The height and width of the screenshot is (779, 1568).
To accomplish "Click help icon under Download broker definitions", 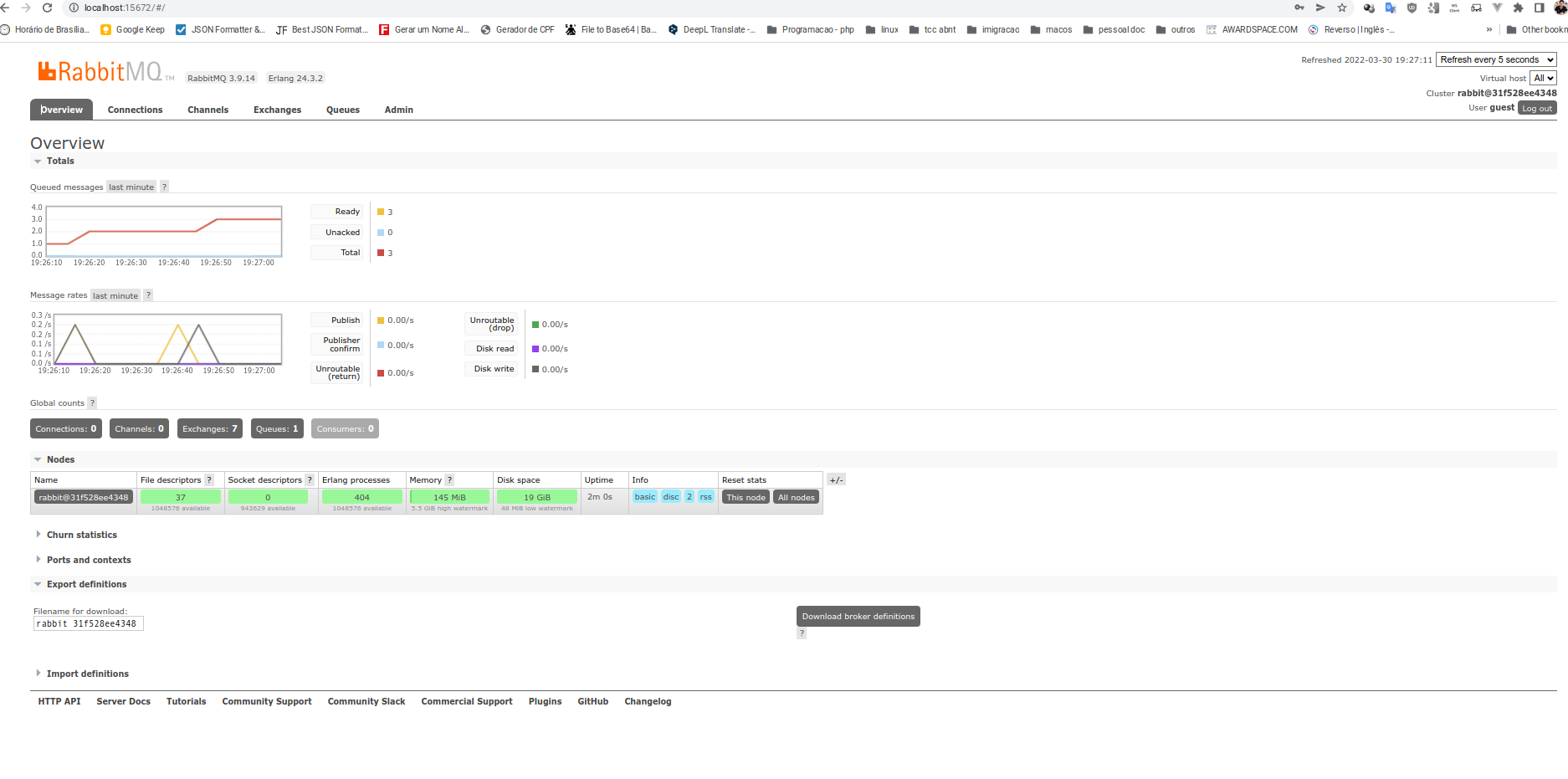I will [802, 633].
